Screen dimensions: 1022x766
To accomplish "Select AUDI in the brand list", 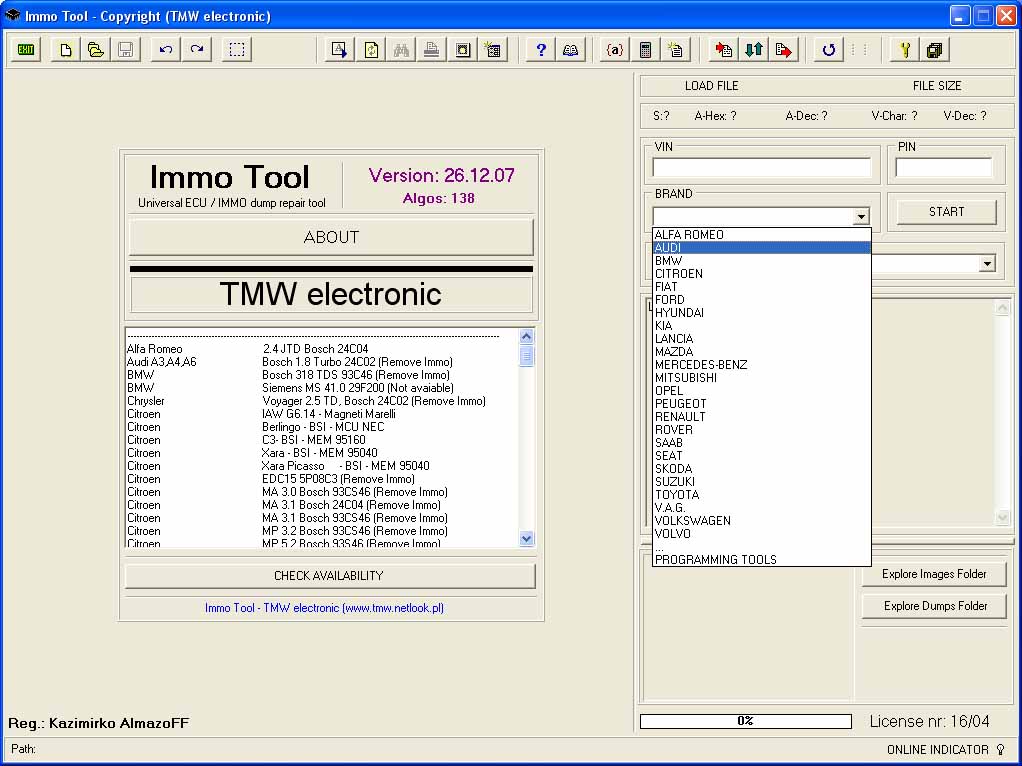I will pyautogui.click(x=761, y=248).
